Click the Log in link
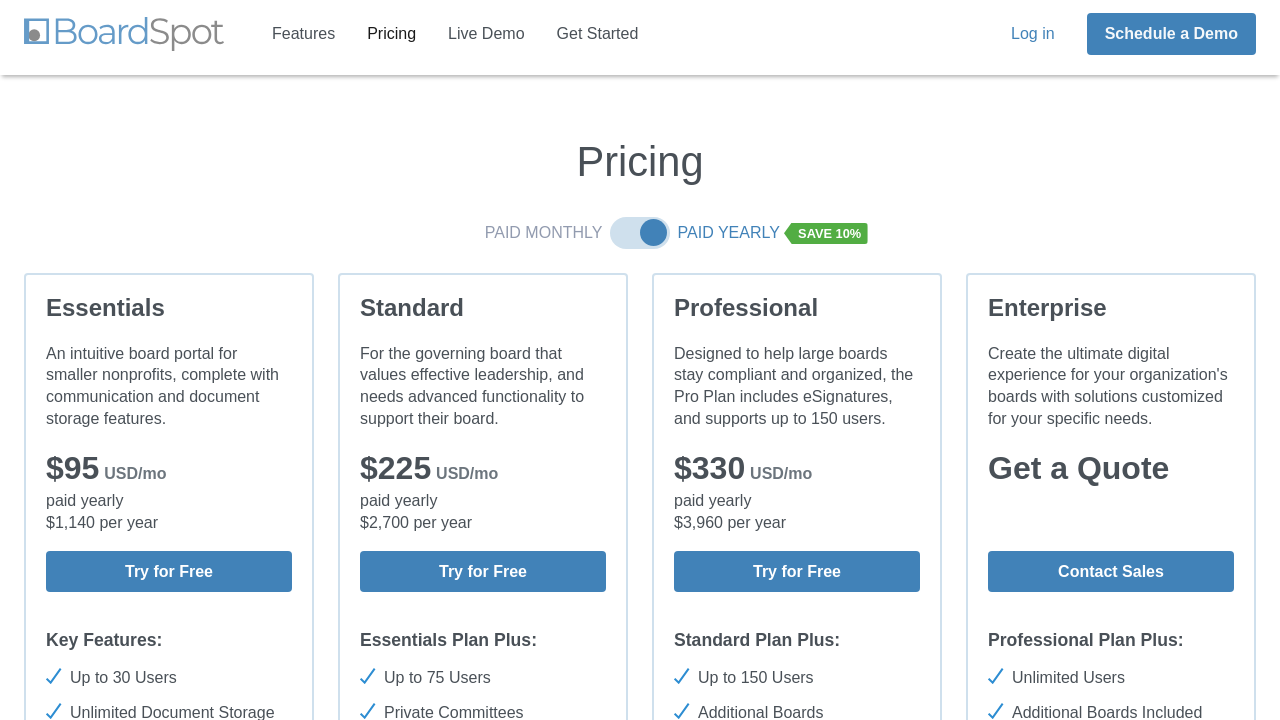The width and height of the screenshot is (1280, 720). 1032,34
